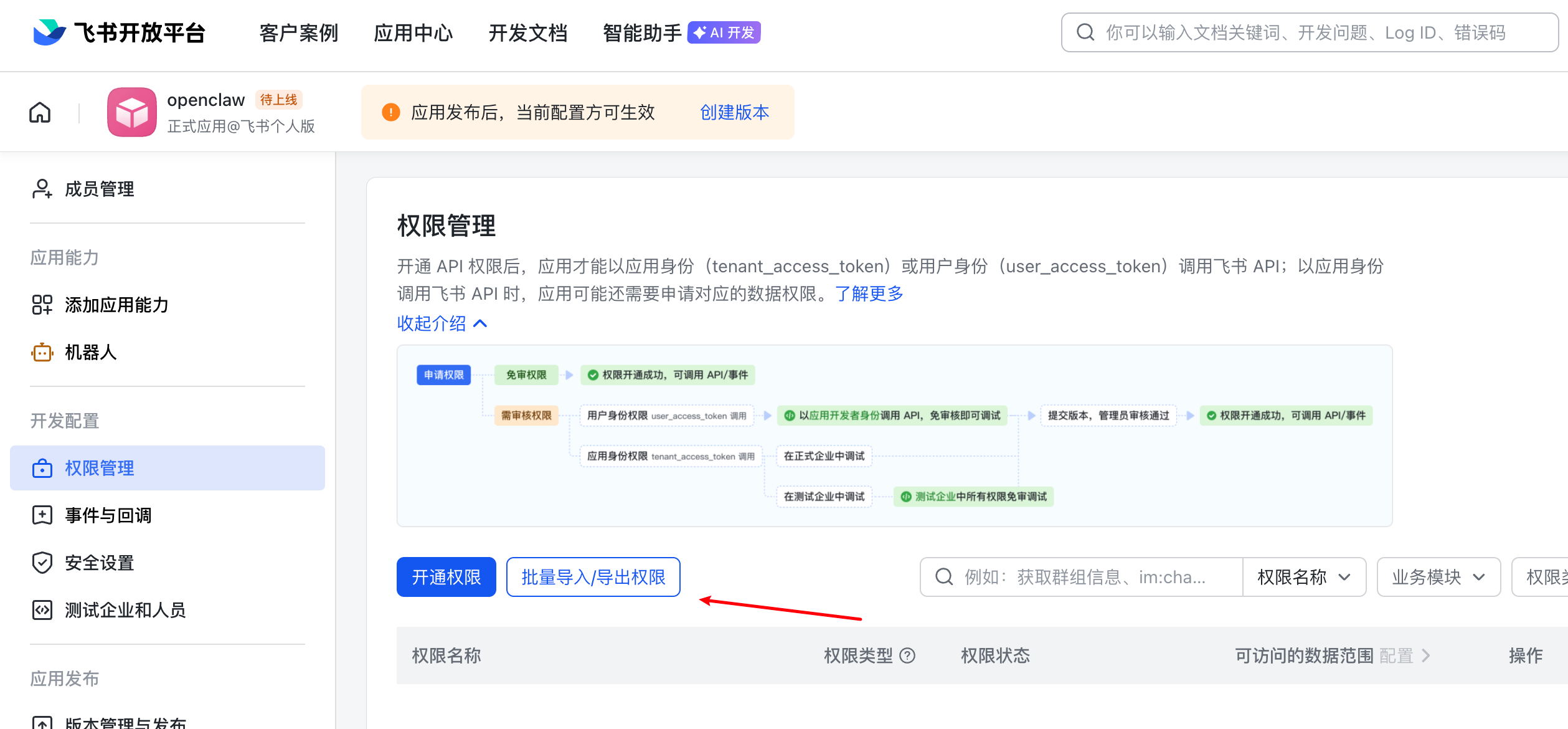
Task: Click the permission search magnifier icon
Action: pos(944,577)
